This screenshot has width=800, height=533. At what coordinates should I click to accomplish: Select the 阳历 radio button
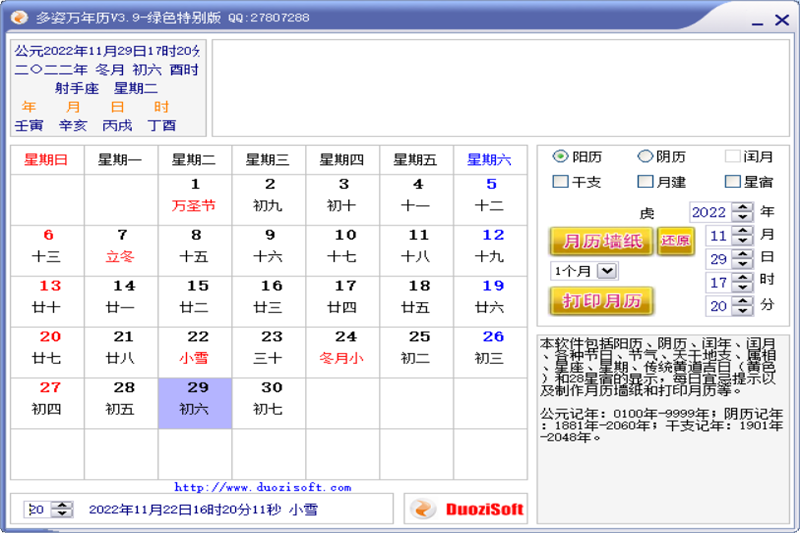pos(560,156)
